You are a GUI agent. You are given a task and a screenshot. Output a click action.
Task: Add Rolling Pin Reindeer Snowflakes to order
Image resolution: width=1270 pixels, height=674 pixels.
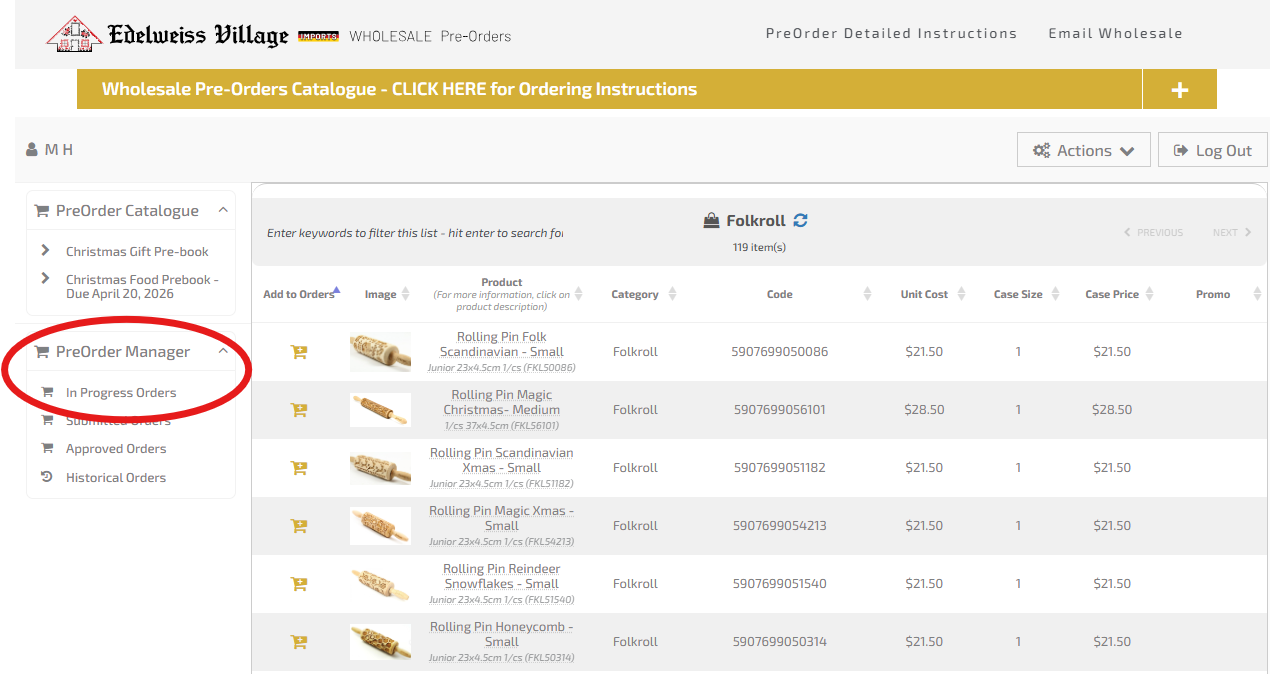pos(298,584)
